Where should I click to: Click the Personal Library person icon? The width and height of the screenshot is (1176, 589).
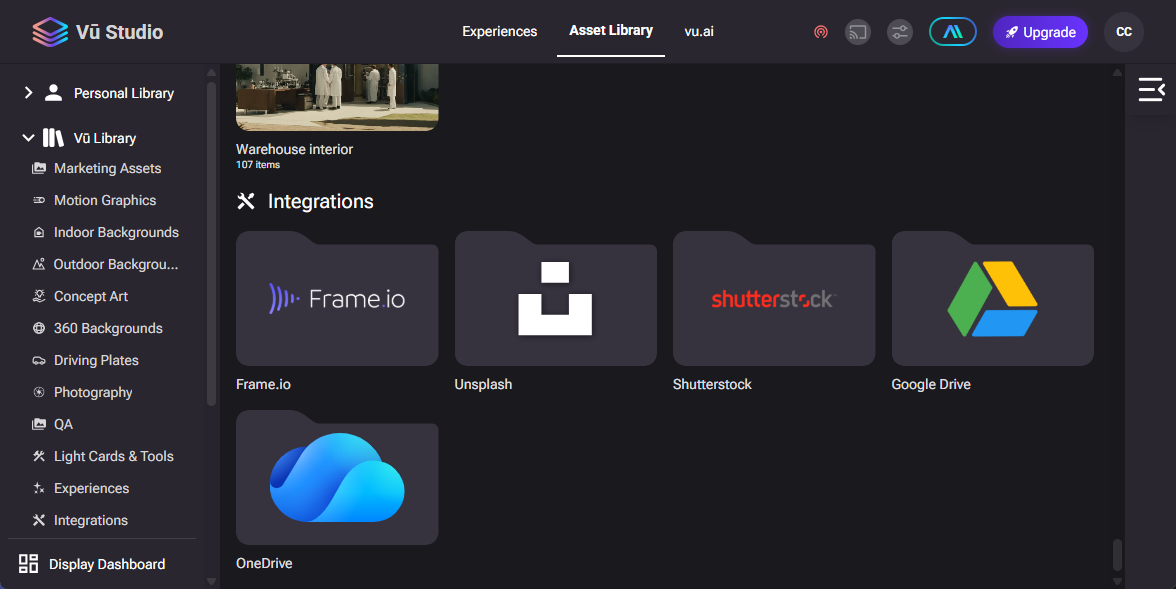(53, 93)
